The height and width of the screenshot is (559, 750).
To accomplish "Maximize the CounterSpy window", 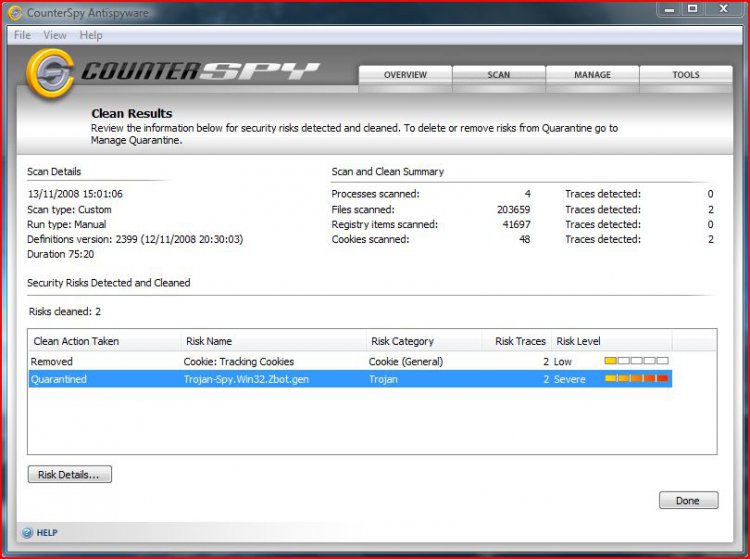I will [x=692, y=9].
